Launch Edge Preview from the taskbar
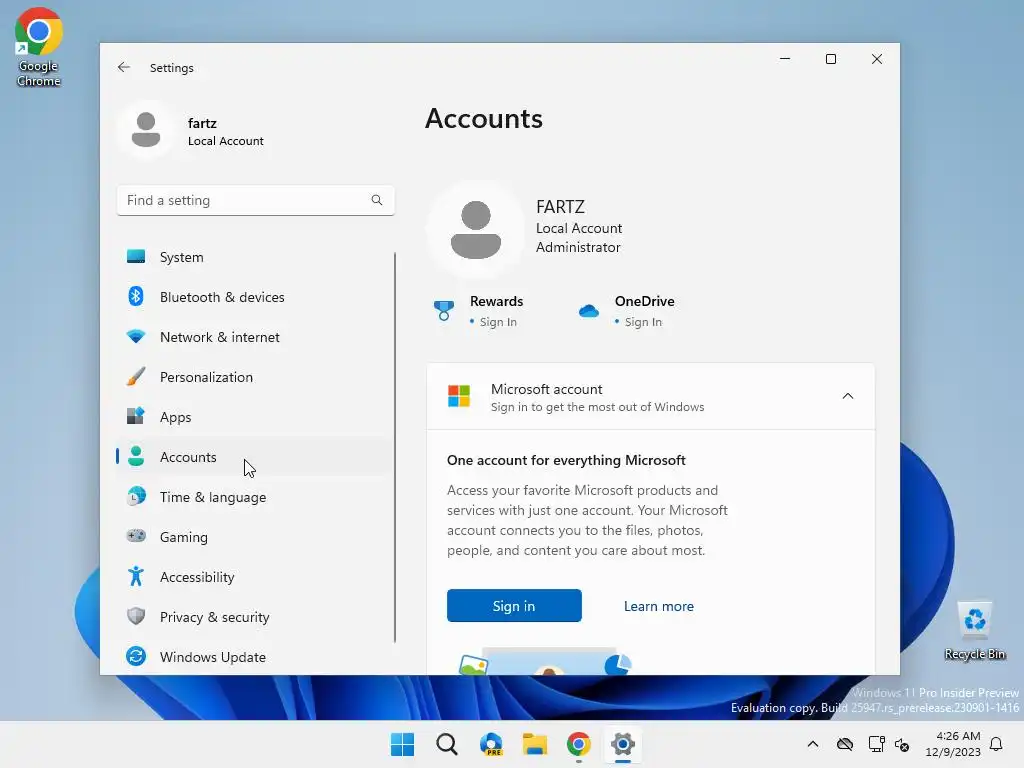1024x768 pixels. tap(491, 744)
